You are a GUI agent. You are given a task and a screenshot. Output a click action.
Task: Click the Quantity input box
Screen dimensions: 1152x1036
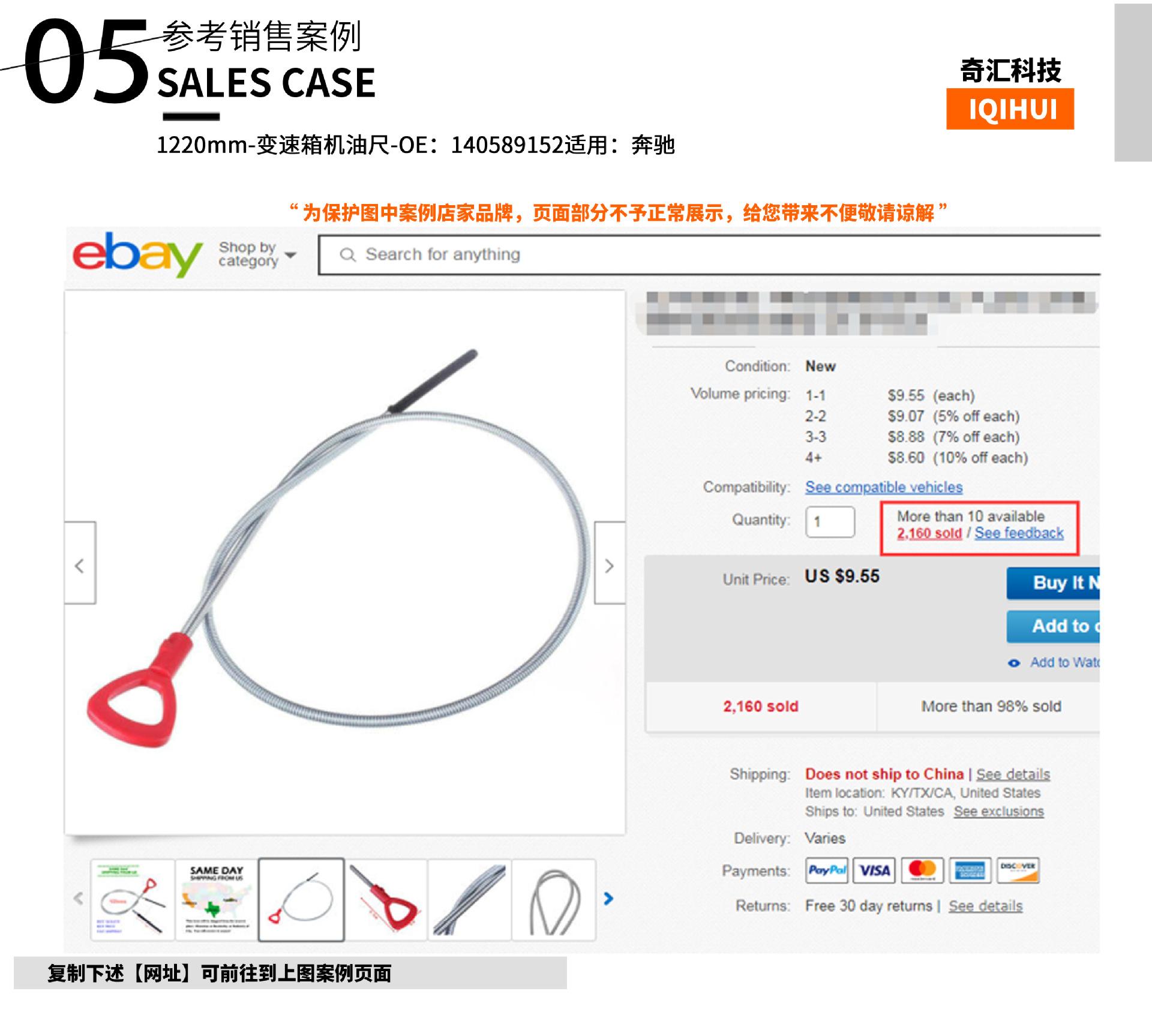tap(830, 522)
